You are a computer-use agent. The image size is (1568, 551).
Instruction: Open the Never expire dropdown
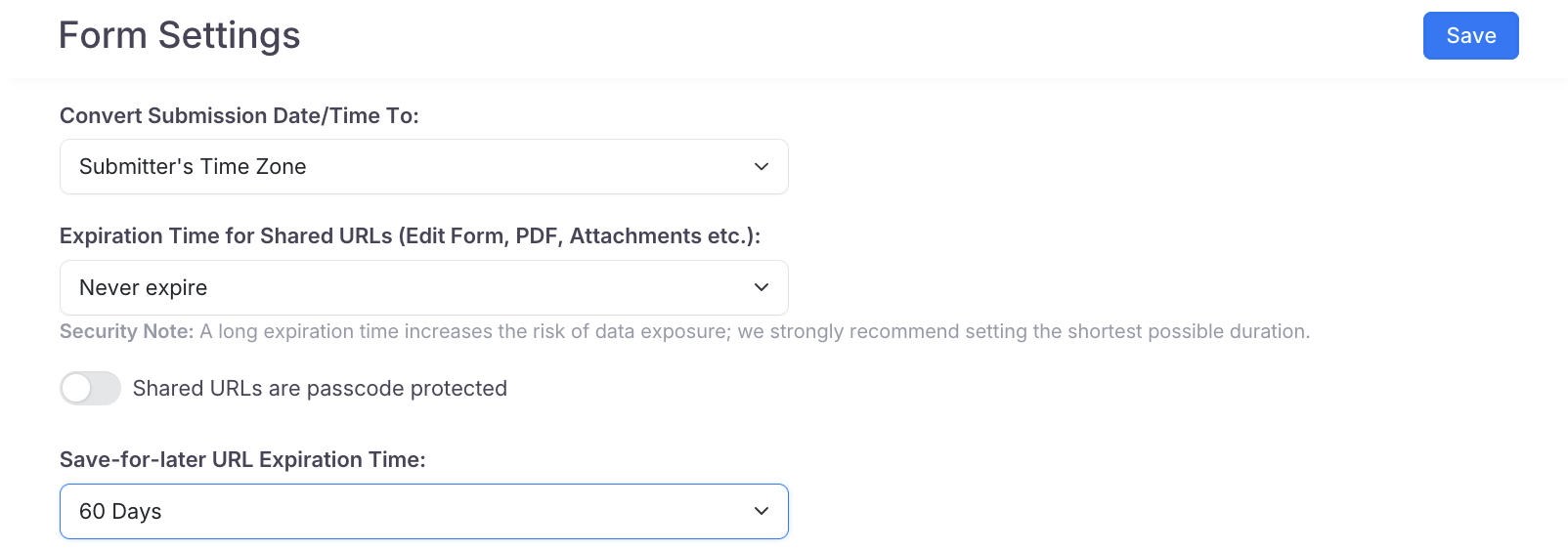click(423, 288)
